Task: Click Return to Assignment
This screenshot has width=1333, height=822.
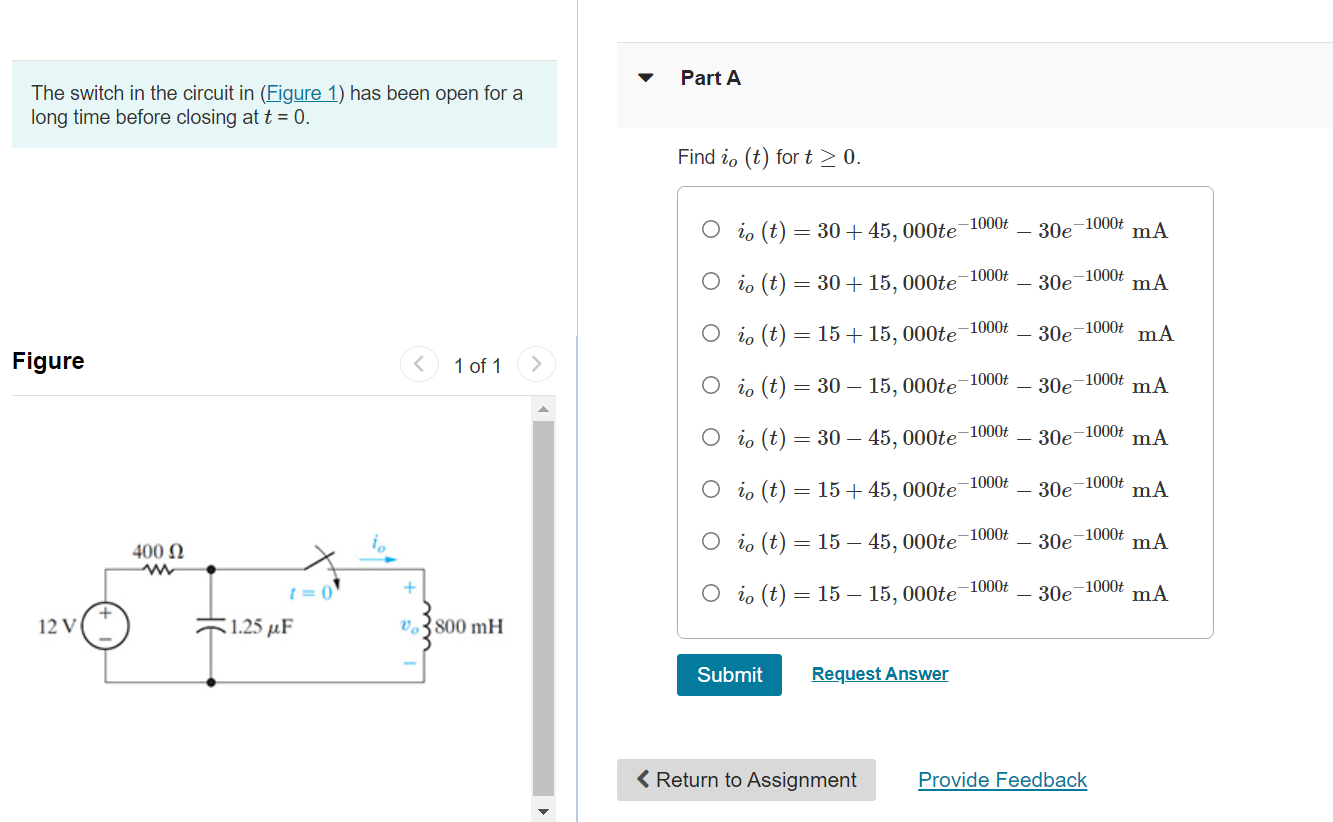Action: coord(746,780)
